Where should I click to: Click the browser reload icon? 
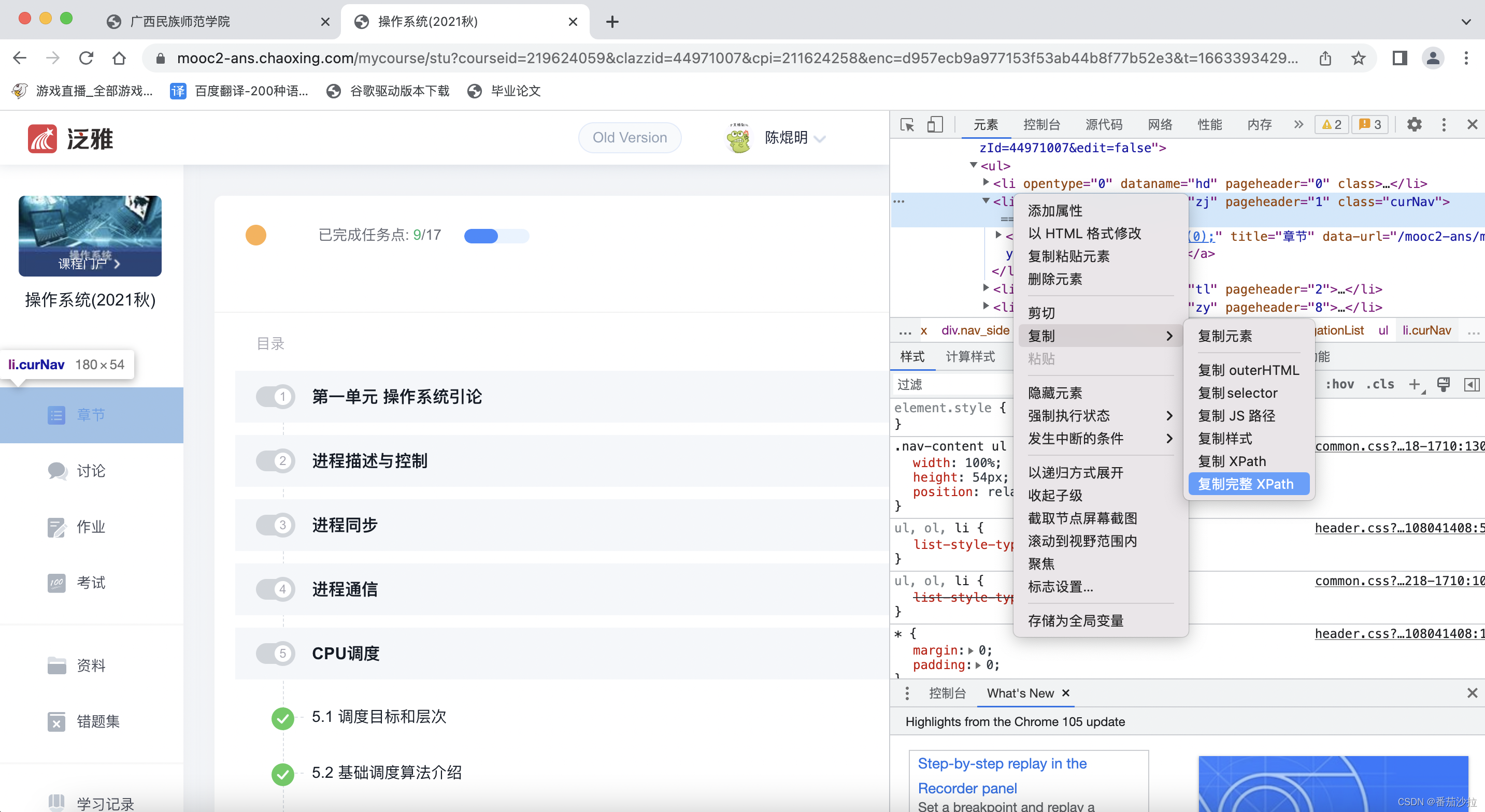pyautogui.click(x=86, y=57)
